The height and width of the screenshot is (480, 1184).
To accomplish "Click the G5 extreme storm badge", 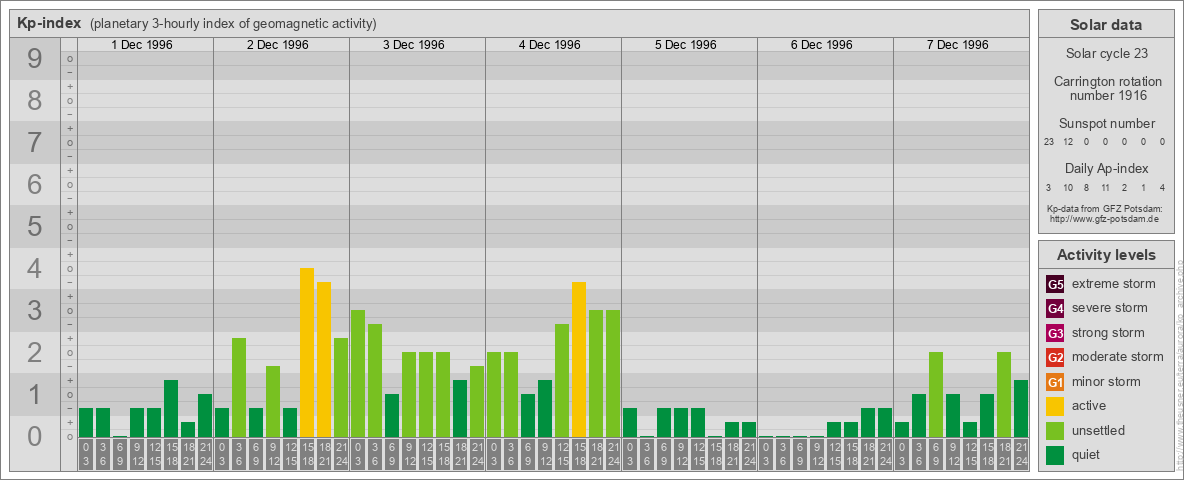I will [1055, 284].
